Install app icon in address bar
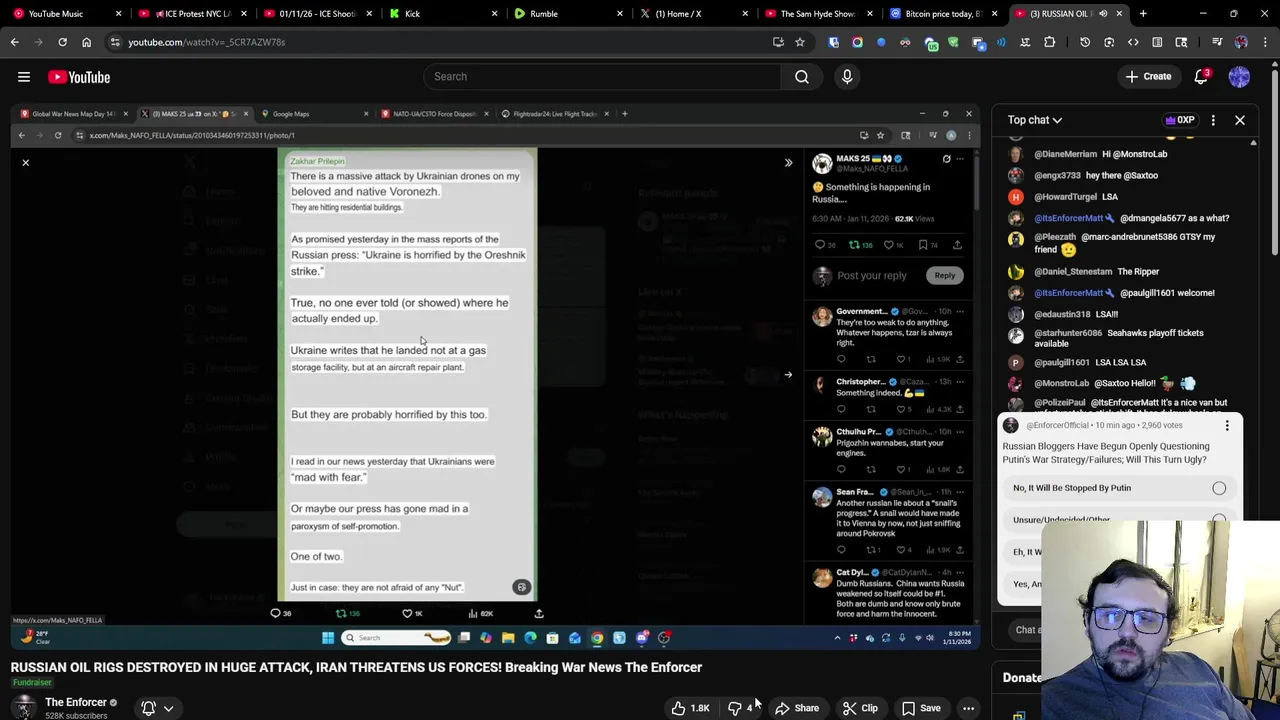The image size is (1280, 720). click(x=778, y=42)
